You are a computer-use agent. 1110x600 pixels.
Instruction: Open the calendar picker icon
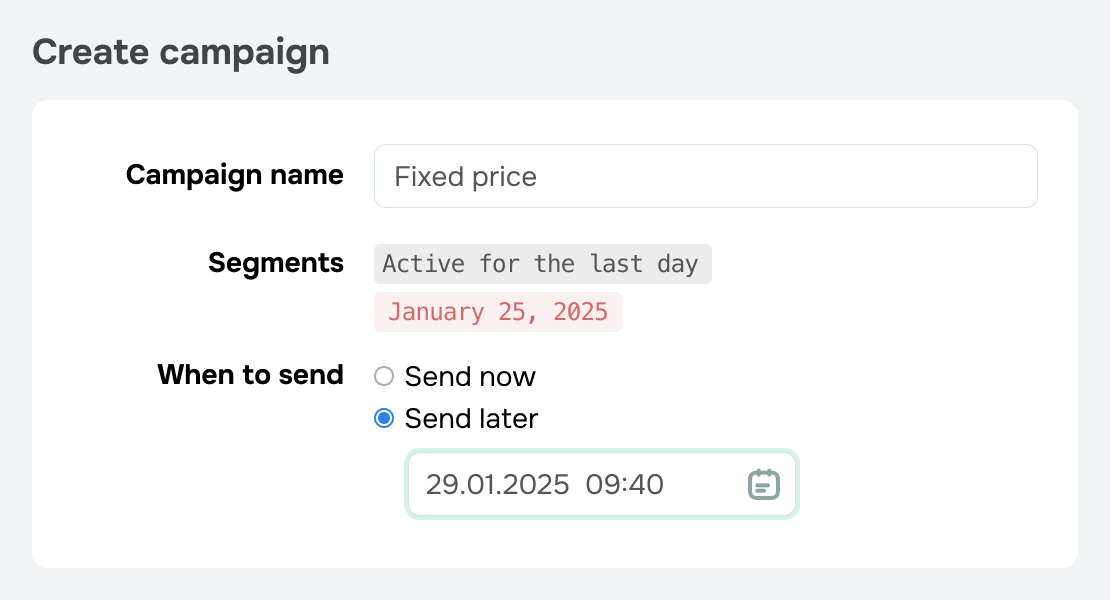[764, 484]
